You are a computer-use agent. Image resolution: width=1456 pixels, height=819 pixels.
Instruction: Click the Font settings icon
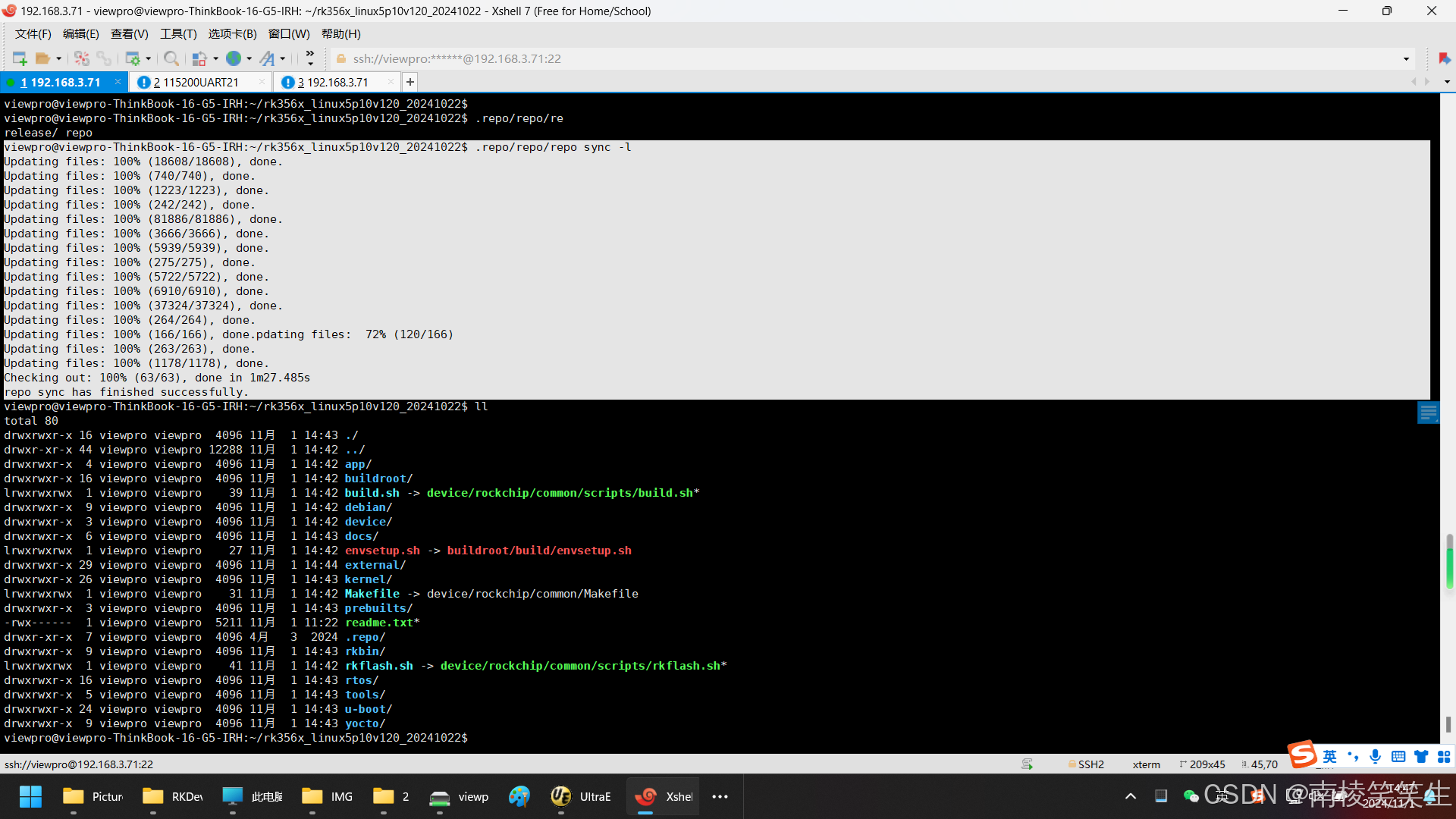pos(267,58)
